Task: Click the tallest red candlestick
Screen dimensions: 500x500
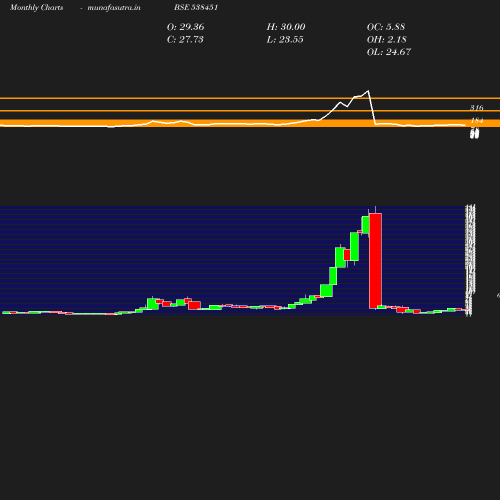Action: 375,261
